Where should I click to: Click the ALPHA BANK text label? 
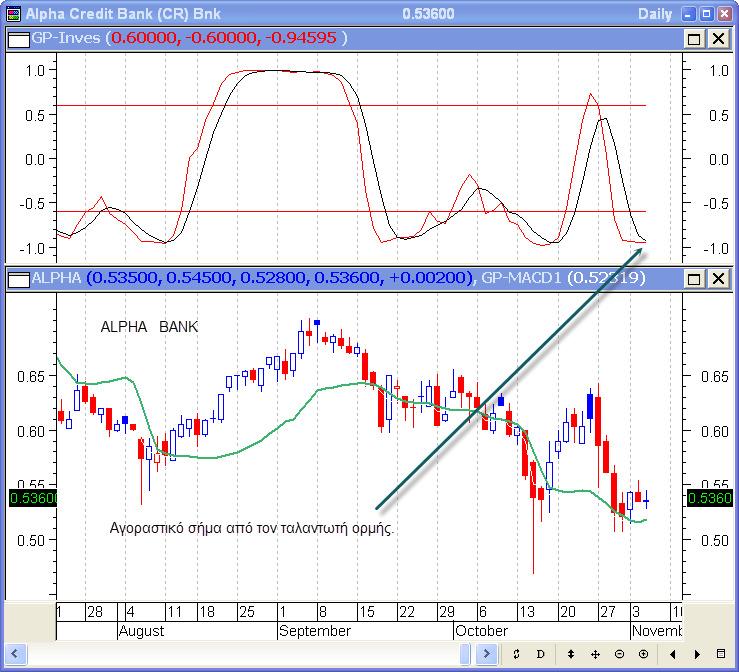click(x=149, y=327)
